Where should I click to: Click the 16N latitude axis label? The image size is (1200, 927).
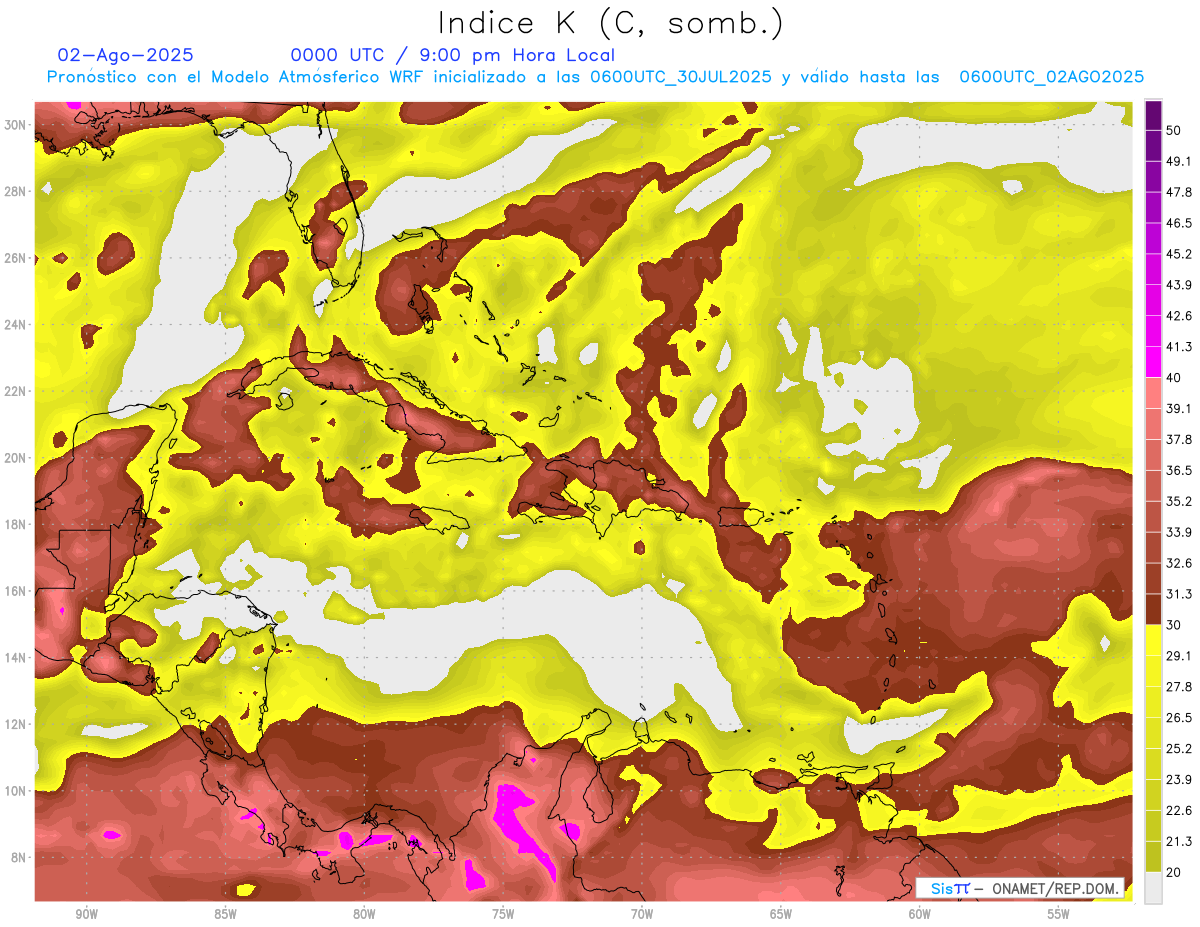pos(15,591)
